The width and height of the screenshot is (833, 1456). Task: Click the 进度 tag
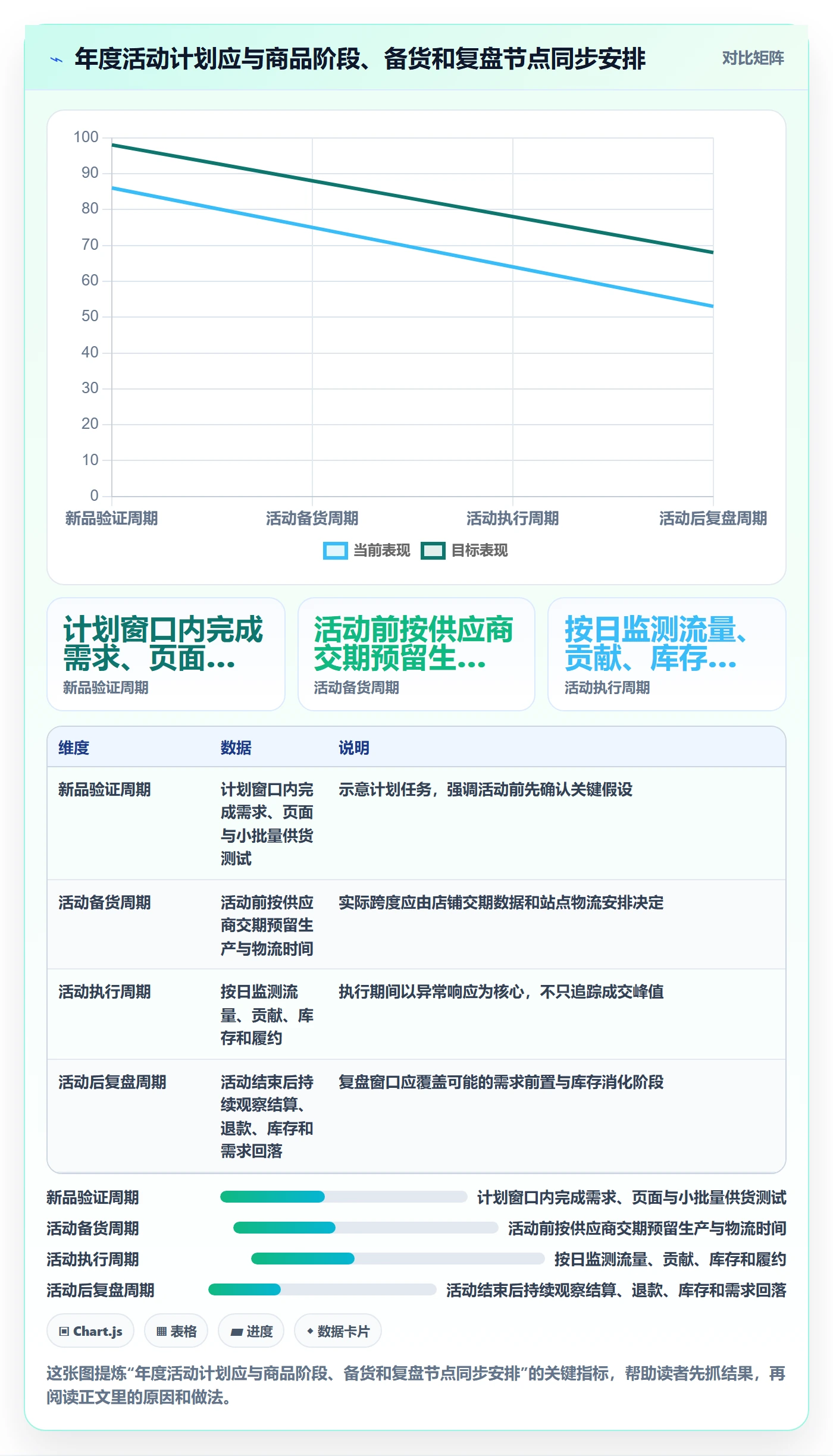(251, 1331)
